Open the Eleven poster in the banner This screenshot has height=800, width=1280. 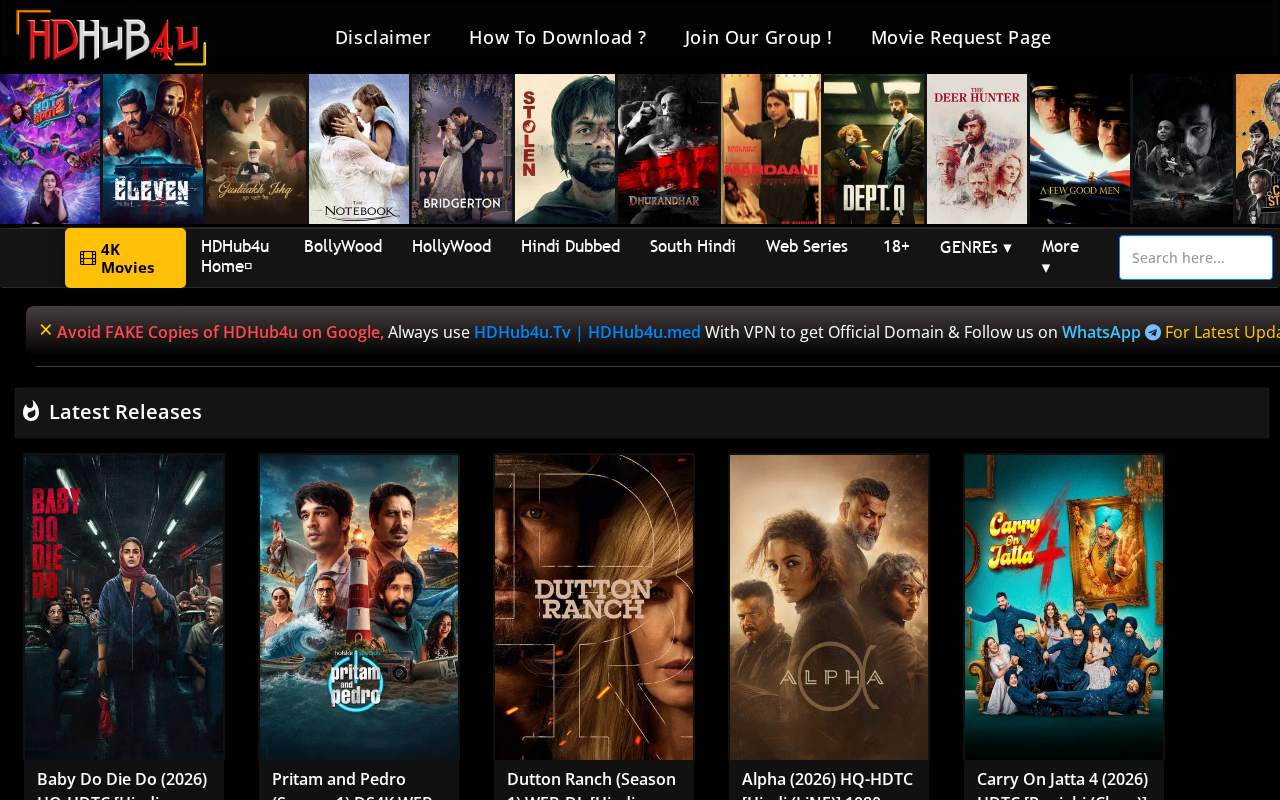pyautogui.click(x=153, y=149)
